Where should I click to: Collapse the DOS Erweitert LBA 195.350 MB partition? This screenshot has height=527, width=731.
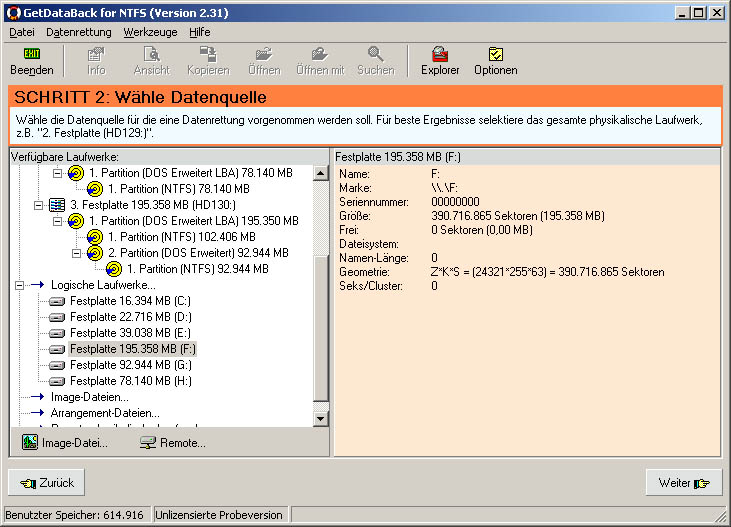click(57, 221)
